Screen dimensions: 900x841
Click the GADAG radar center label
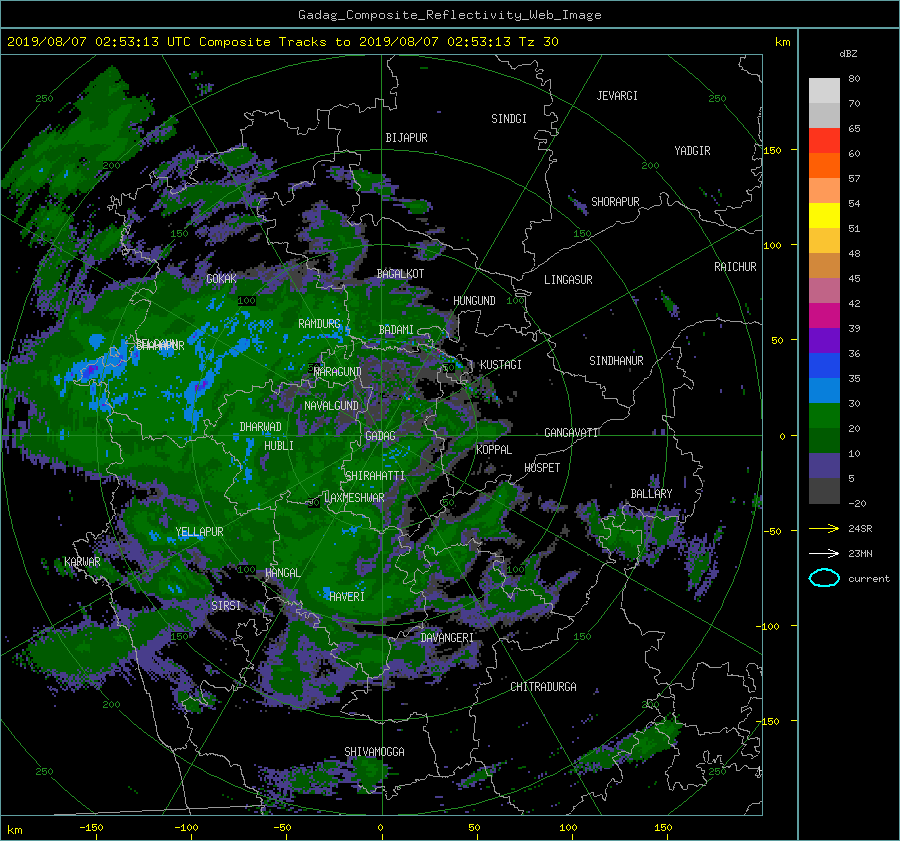pos(381,436)
